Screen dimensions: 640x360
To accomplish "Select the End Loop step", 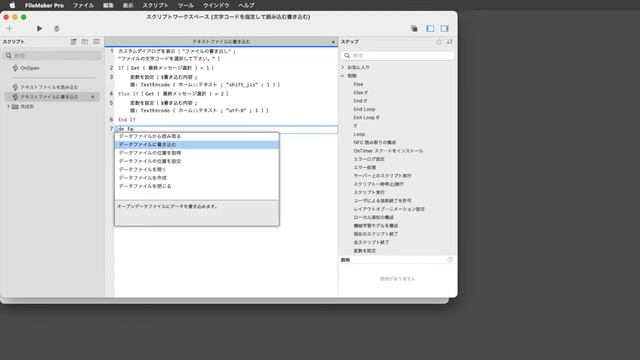I will point(364,109).
